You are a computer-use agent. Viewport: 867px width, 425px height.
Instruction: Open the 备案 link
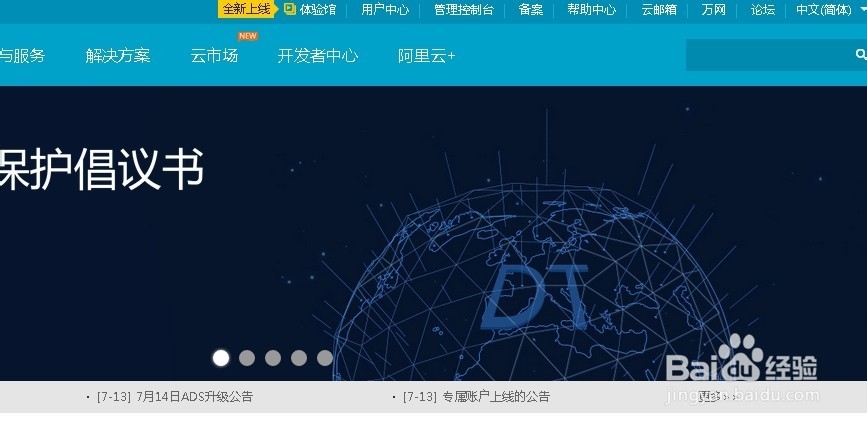[x=531, y=9]
